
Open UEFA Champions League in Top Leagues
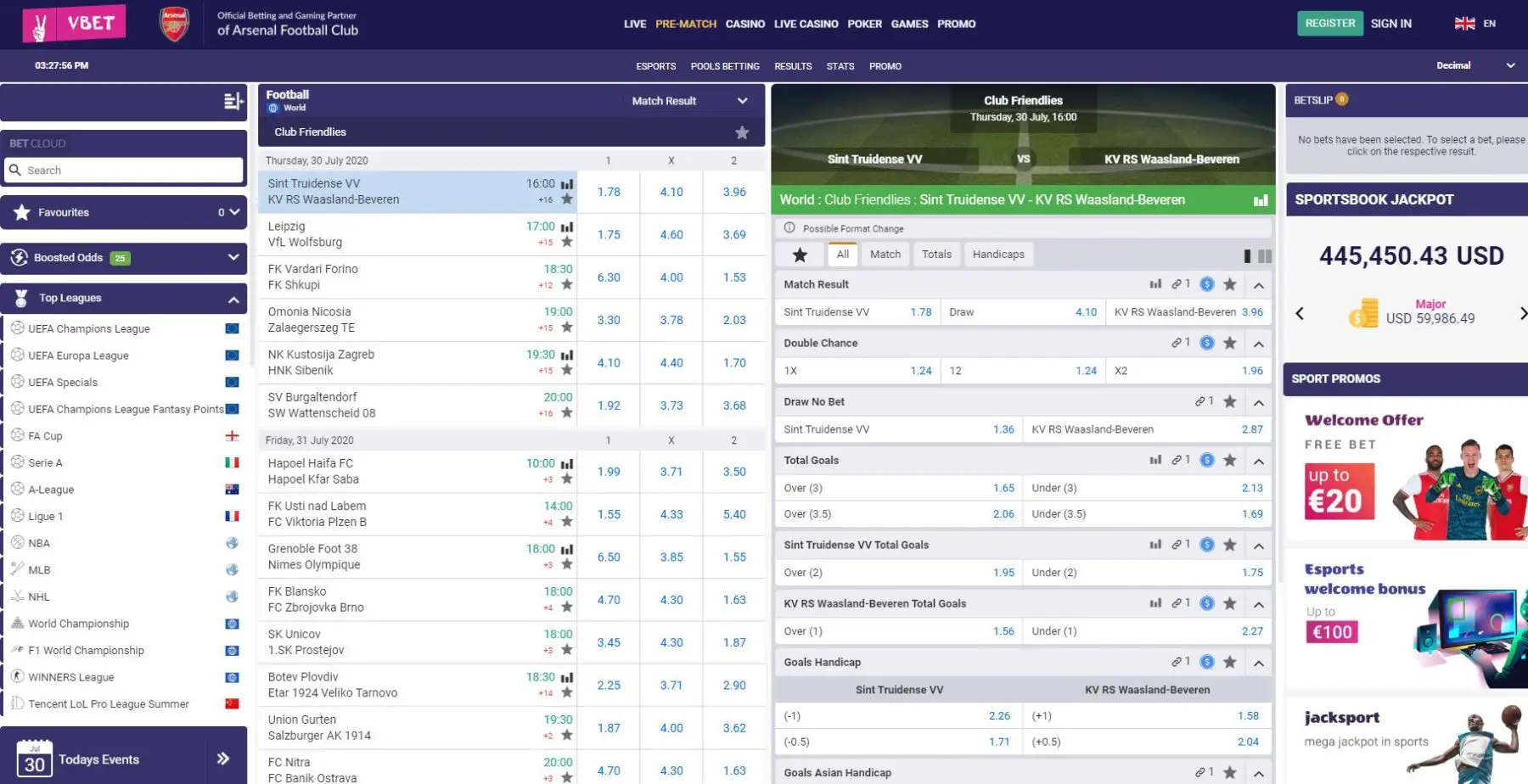pos(89,329)
